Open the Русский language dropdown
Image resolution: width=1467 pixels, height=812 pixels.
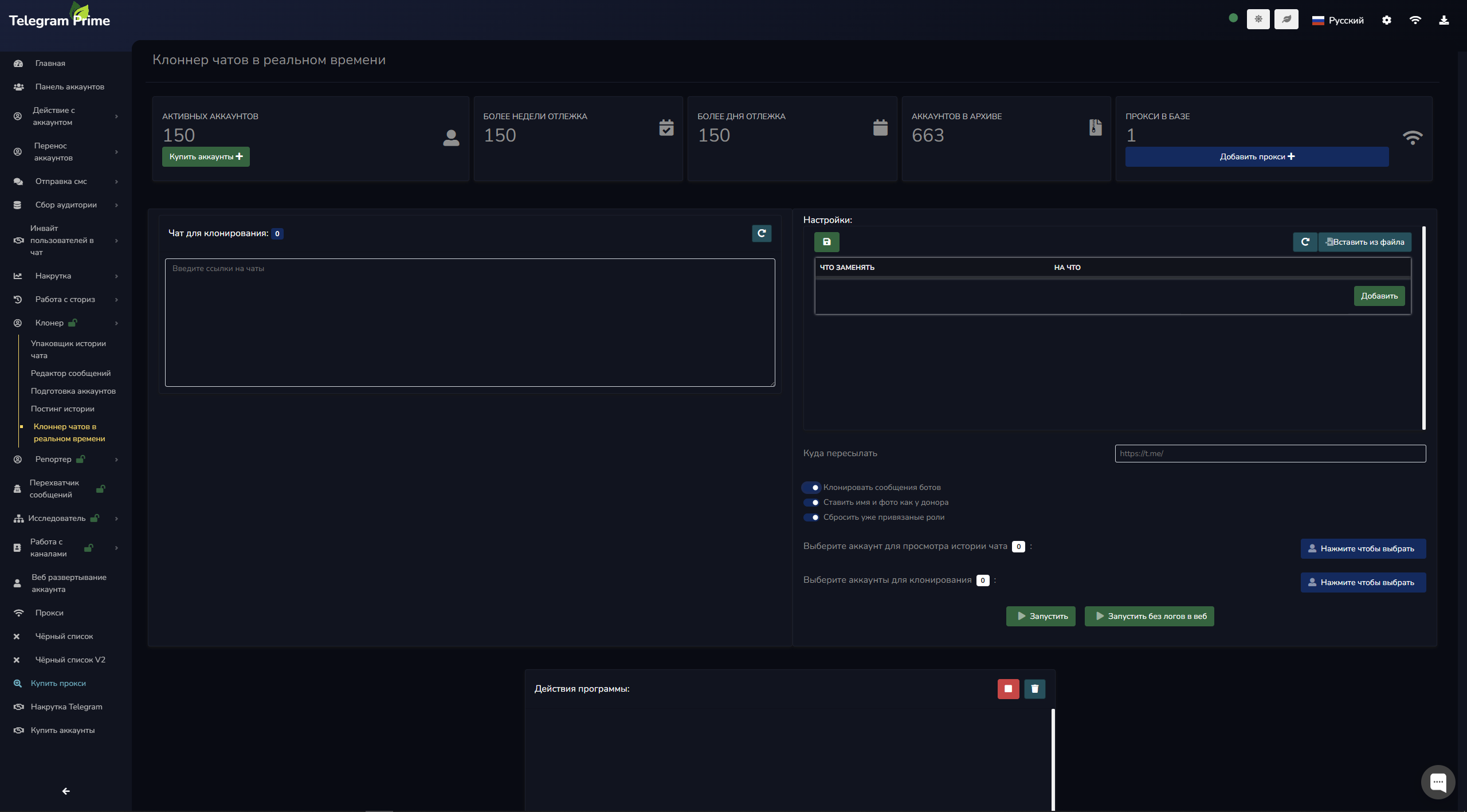click(1338, 20)
